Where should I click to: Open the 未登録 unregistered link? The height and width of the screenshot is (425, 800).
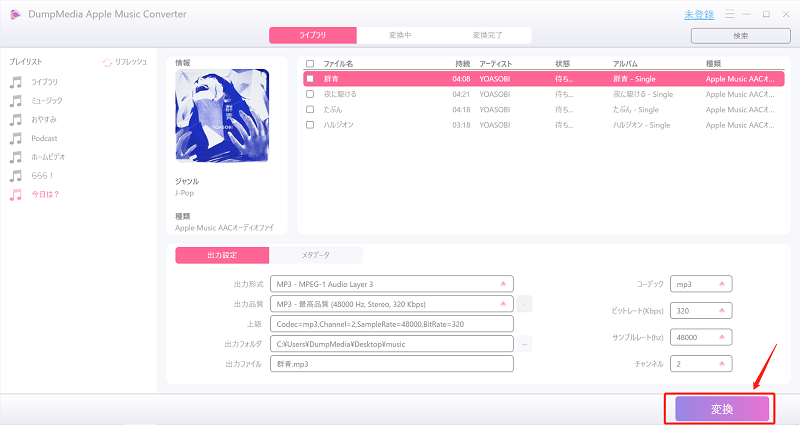pyautogui.click(x=698, y=15)
